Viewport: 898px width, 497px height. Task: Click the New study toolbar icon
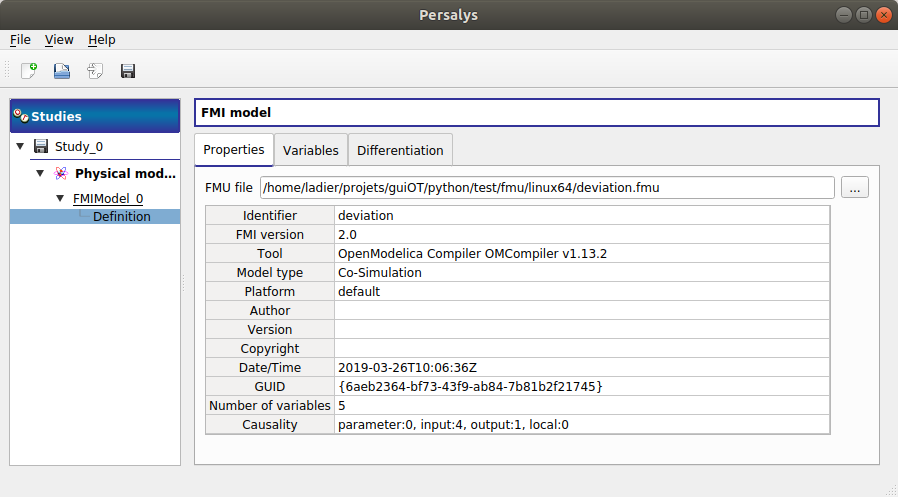point(29,71)
